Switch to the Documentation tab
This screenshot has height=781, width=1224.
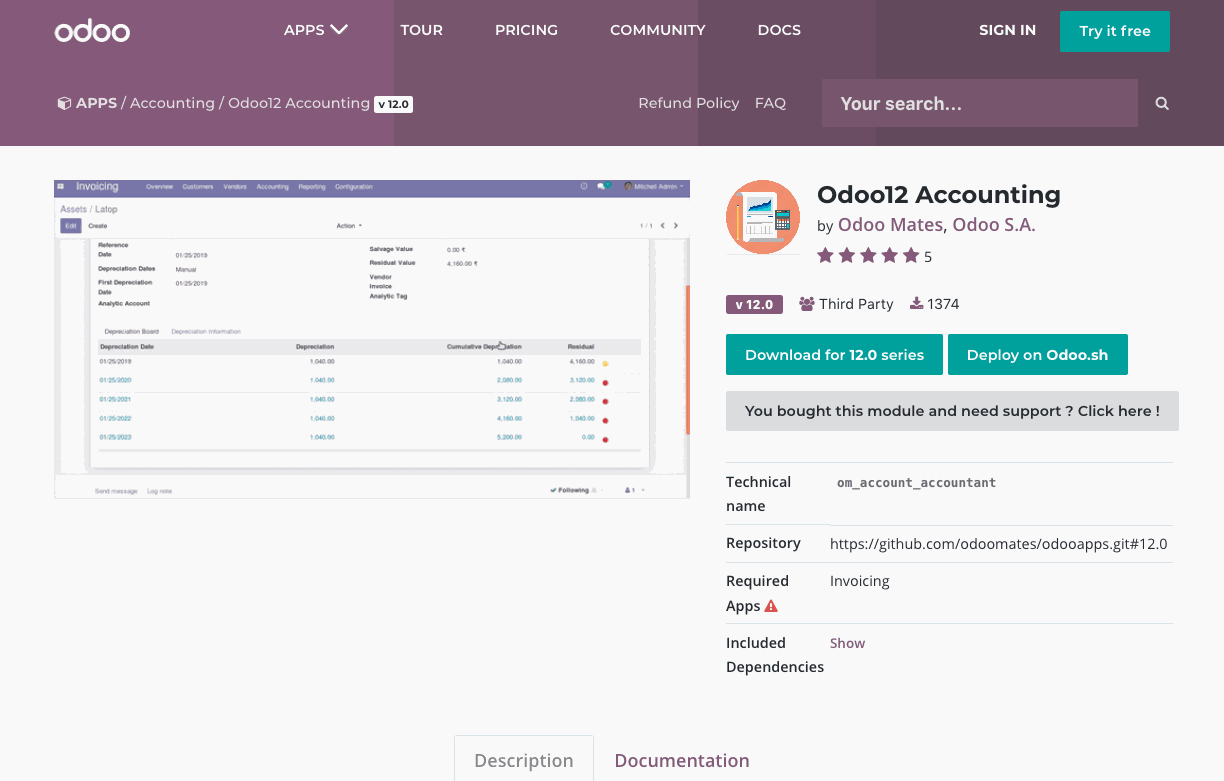(x=681, y=760)
